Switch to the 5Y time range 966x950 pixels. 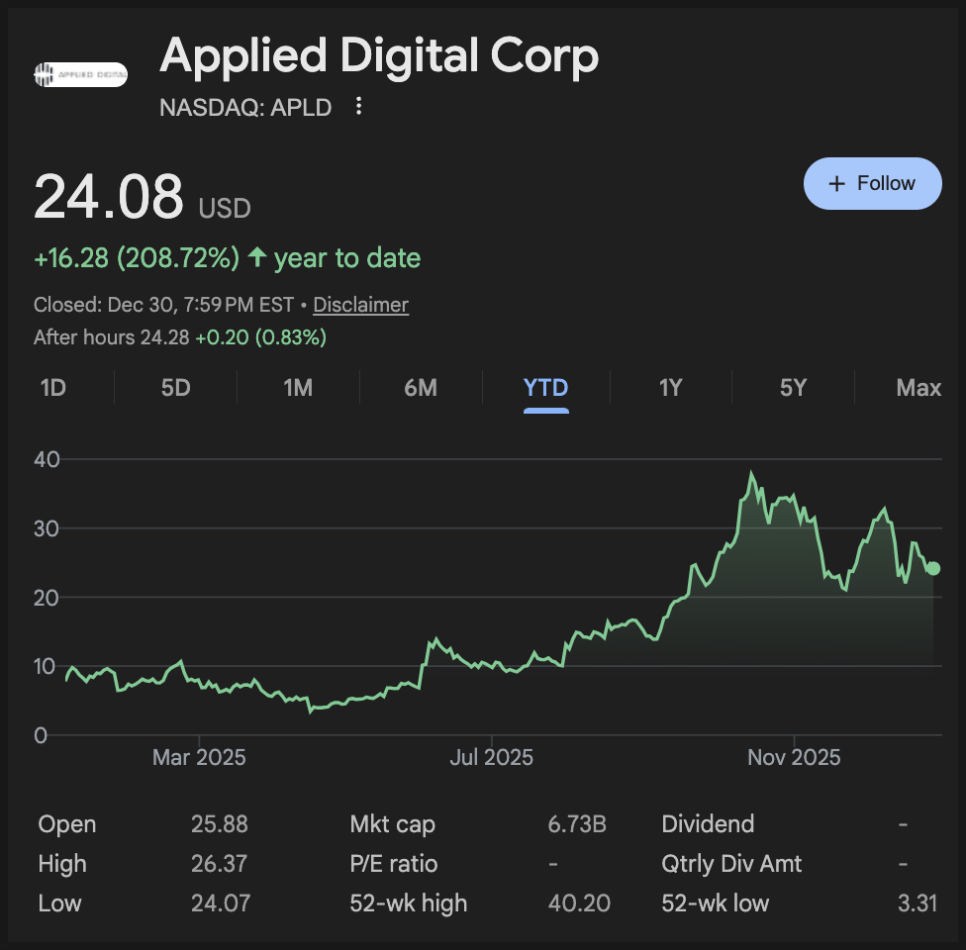tap(793, 388)
